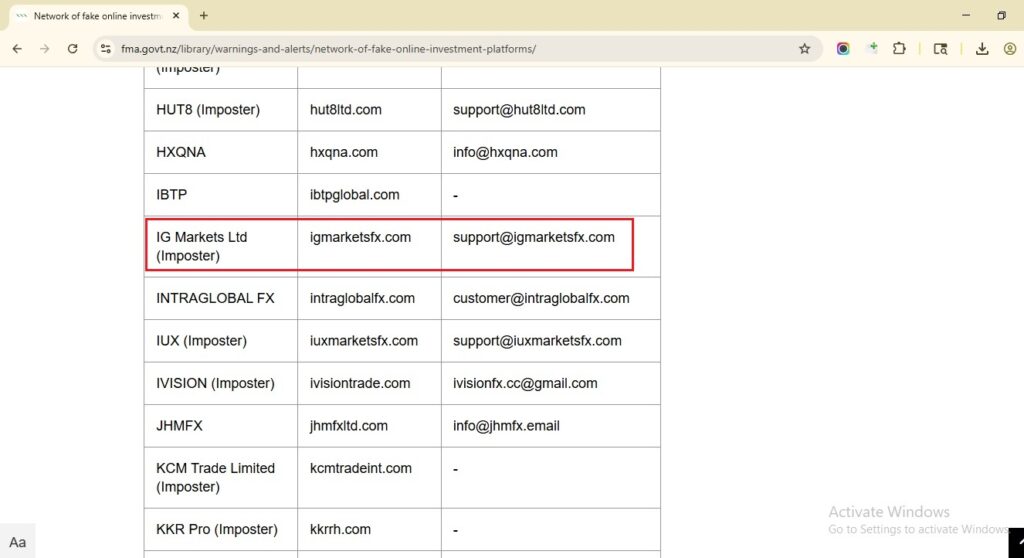Open the Extensions puzzle piece menu
1024x558 pixels.
coord(899,49)
